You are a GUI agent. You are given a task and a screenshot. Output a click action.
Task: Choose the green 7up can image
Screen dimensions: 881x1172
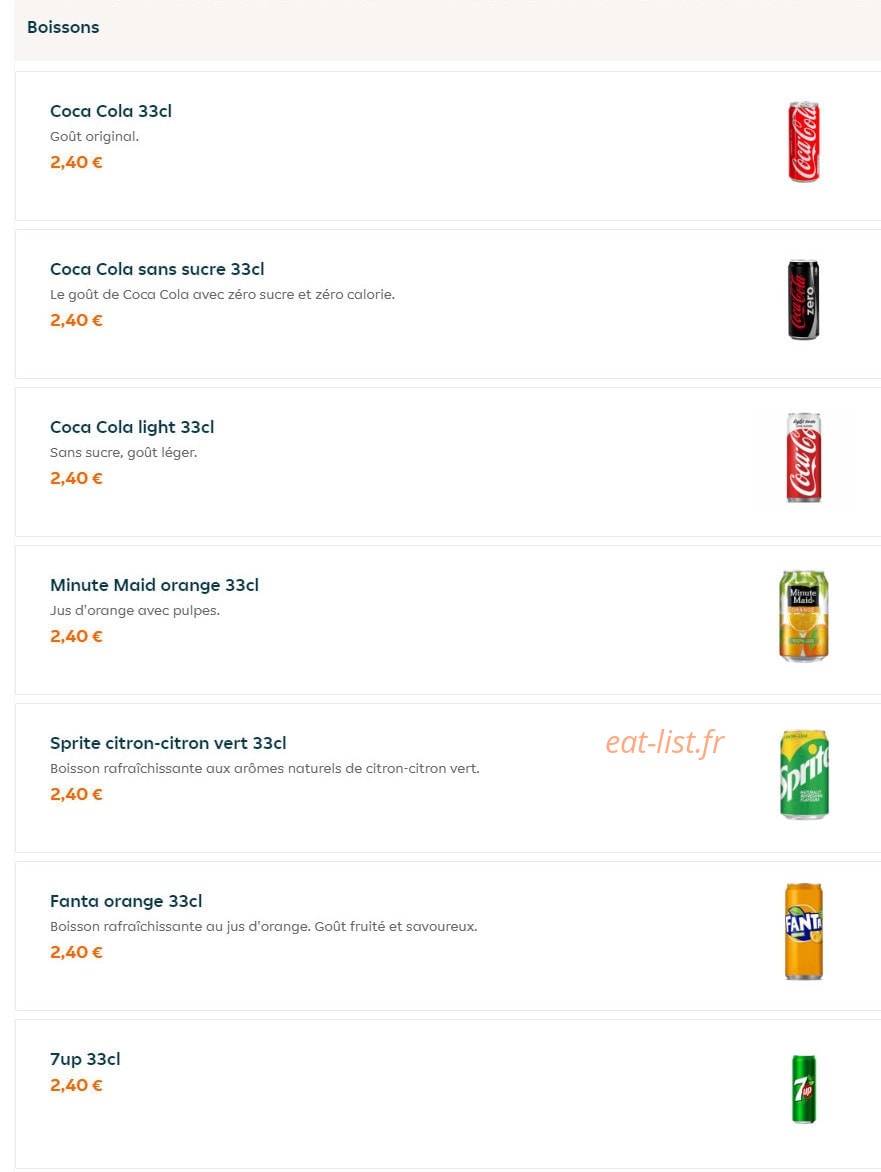pos(803,1089)
